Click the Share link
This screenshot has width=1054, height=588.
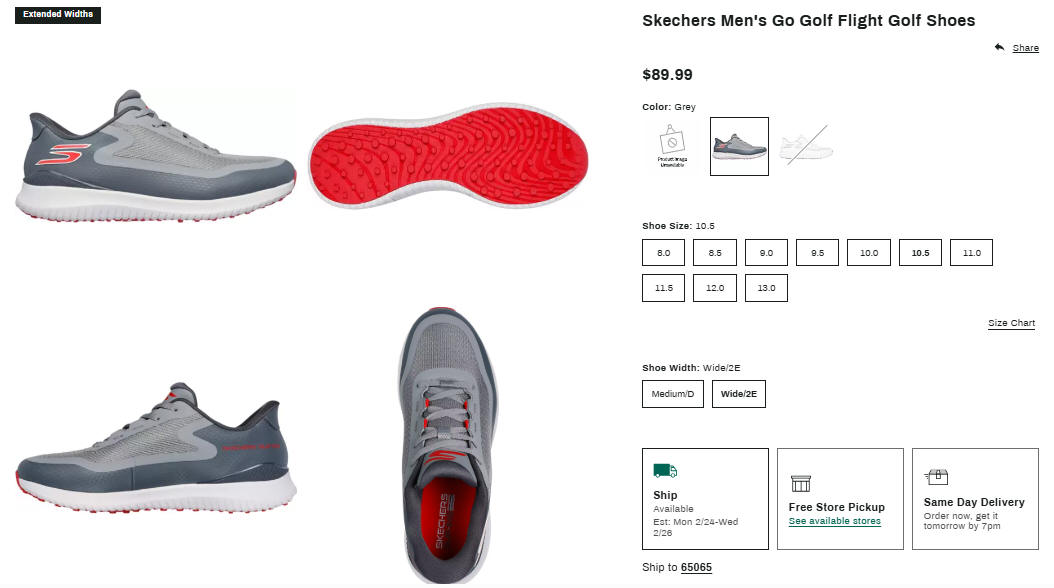pyautogui.click(x=1026, y=48)
